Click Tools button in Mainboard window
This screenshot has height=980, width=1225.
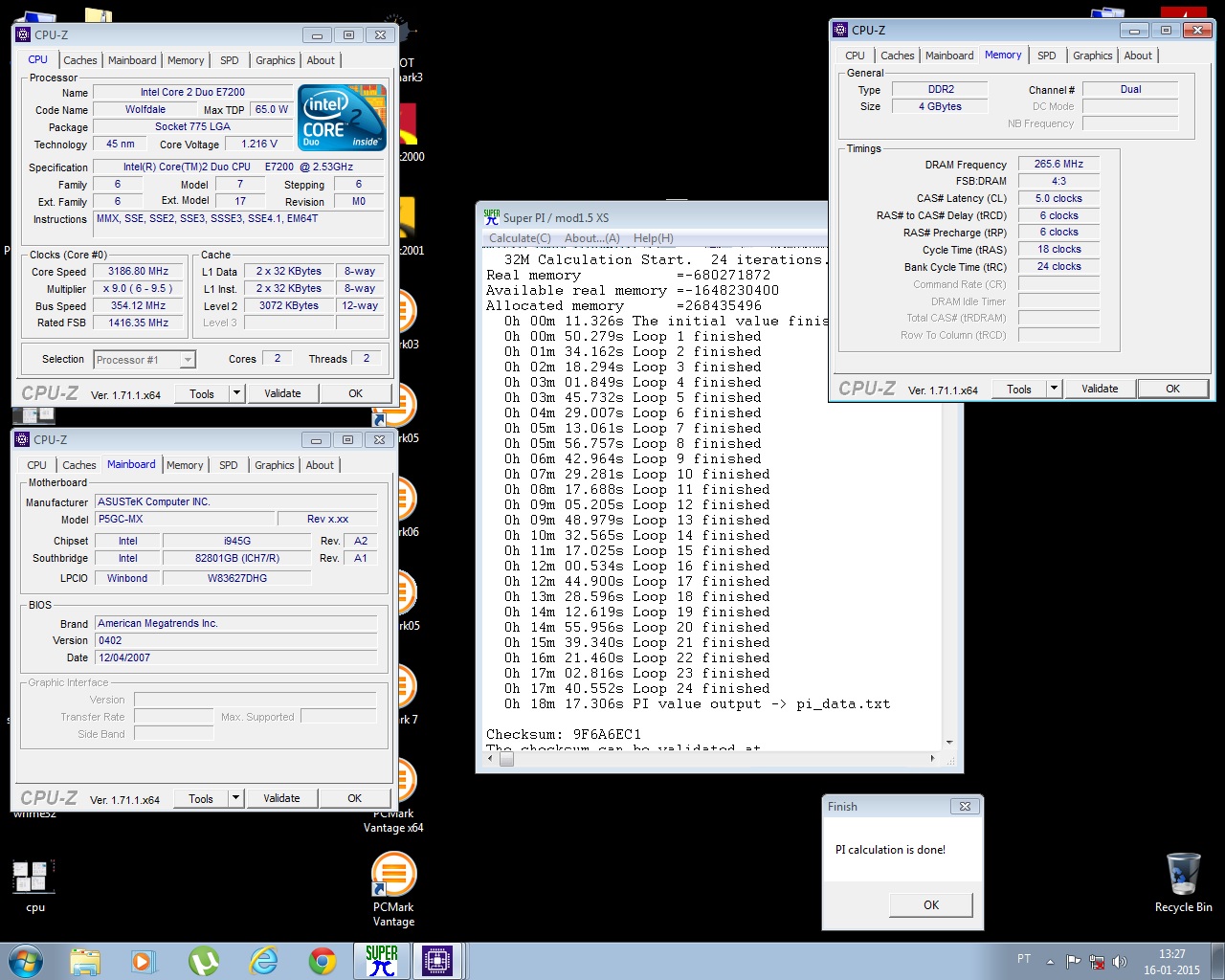(201, 798)
